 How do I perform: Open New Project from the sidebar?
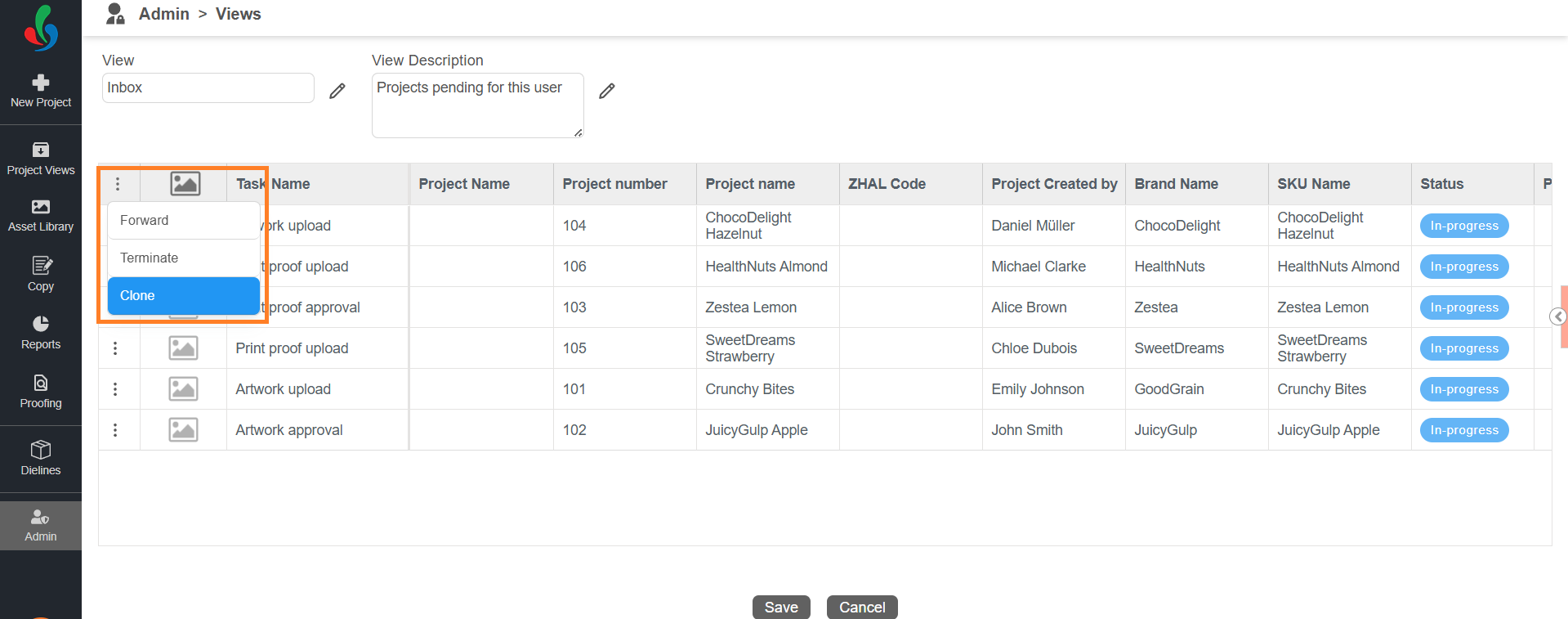41,91
